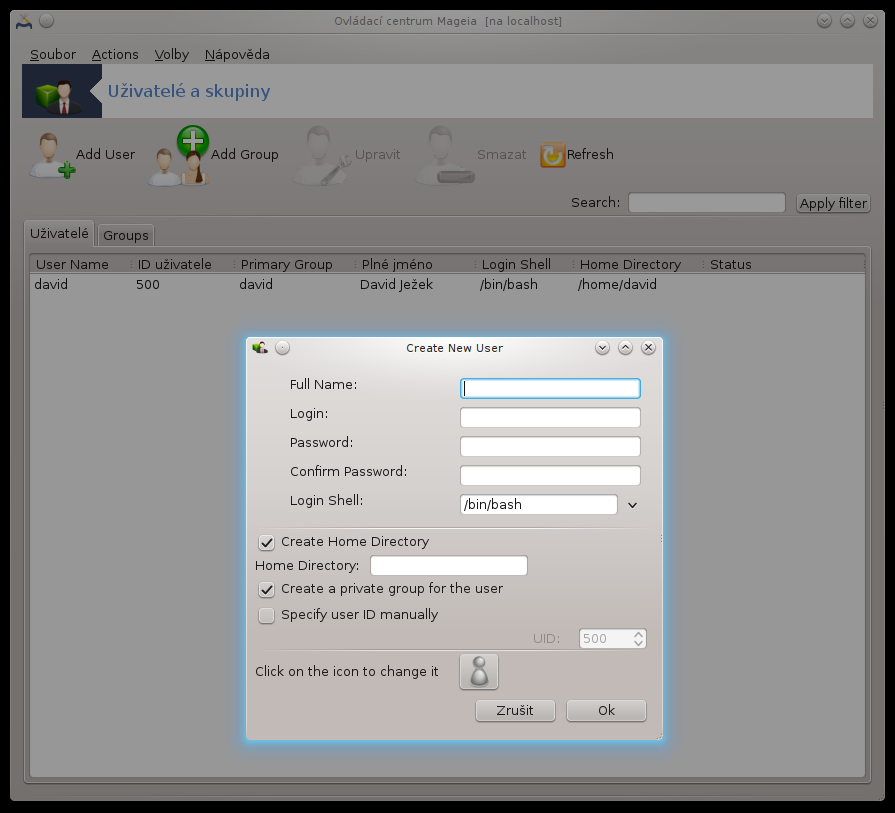Image resolution: width=895 pixels, height=813 pixels.
Task: Click the UID spinner arrows
Action: click(x=639, y=638)
